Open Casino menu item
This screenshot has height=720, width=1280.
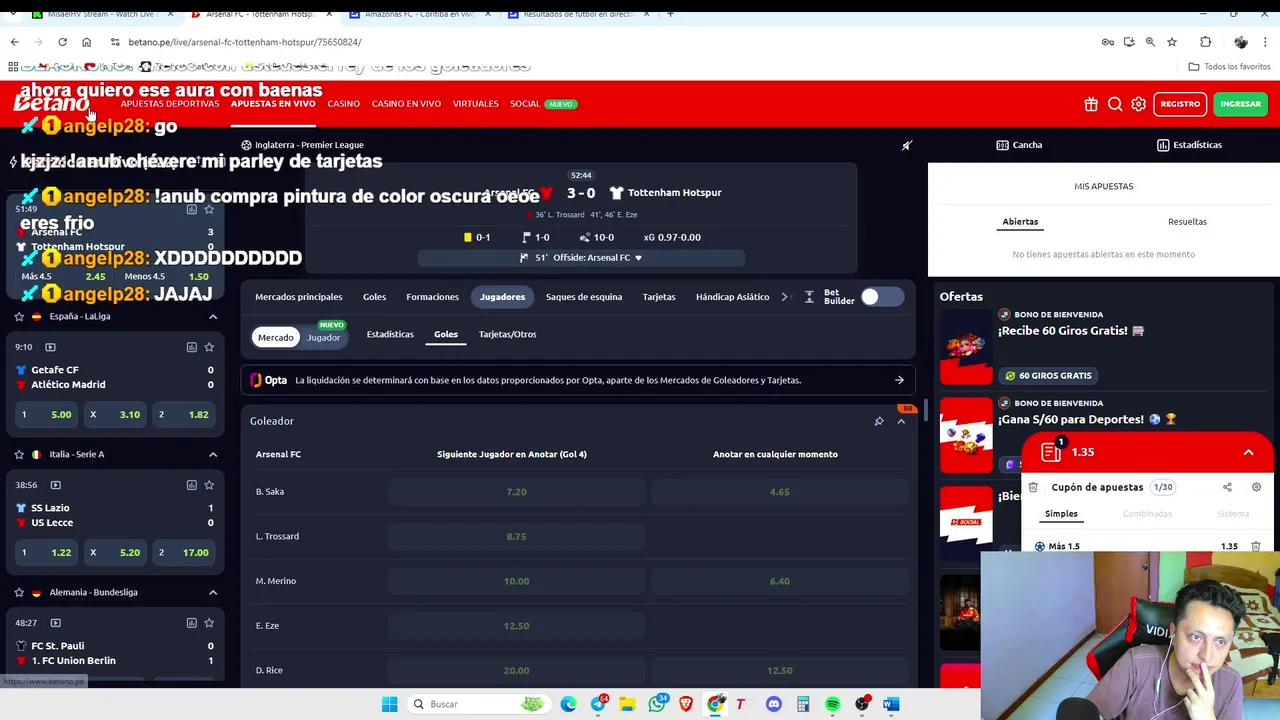[x=343, y=104]
